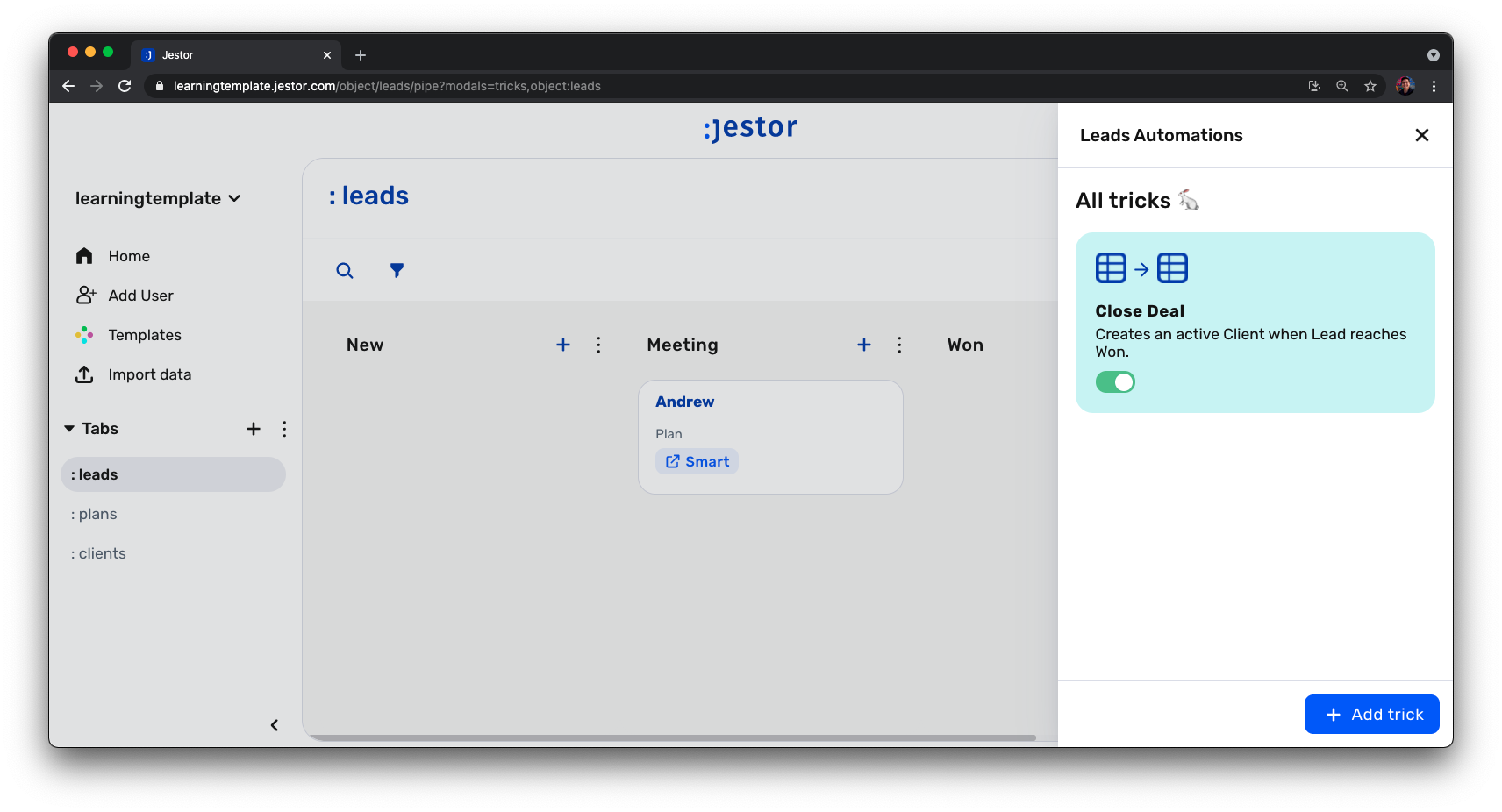1502x812 pixels.
Task: Click the Close Deal table-to-table icon
Action: tap(1141, 268)
